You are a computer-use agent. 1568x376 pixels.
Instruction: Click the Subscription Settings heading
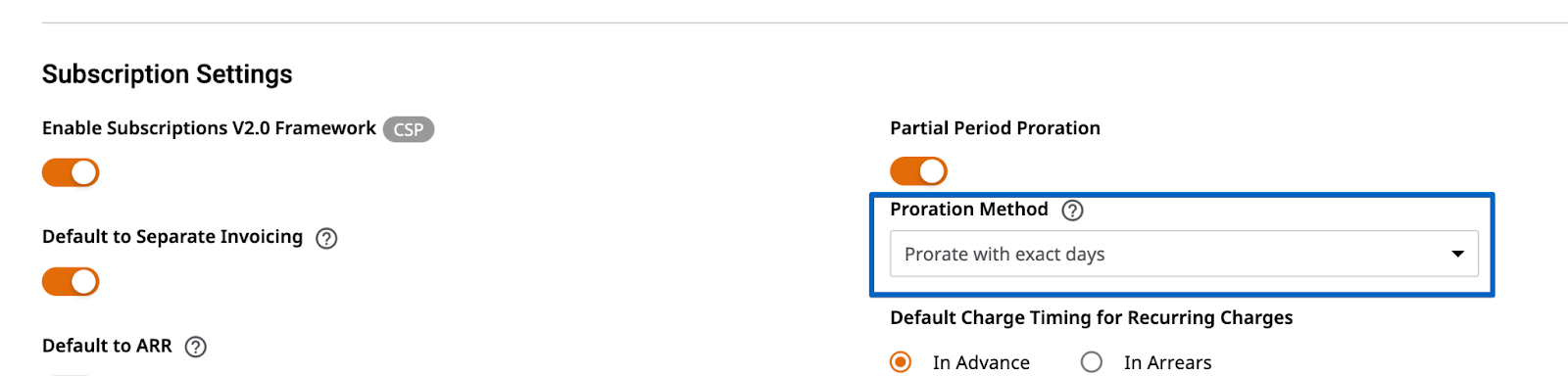pyautogui.click(x=168, y=74)
